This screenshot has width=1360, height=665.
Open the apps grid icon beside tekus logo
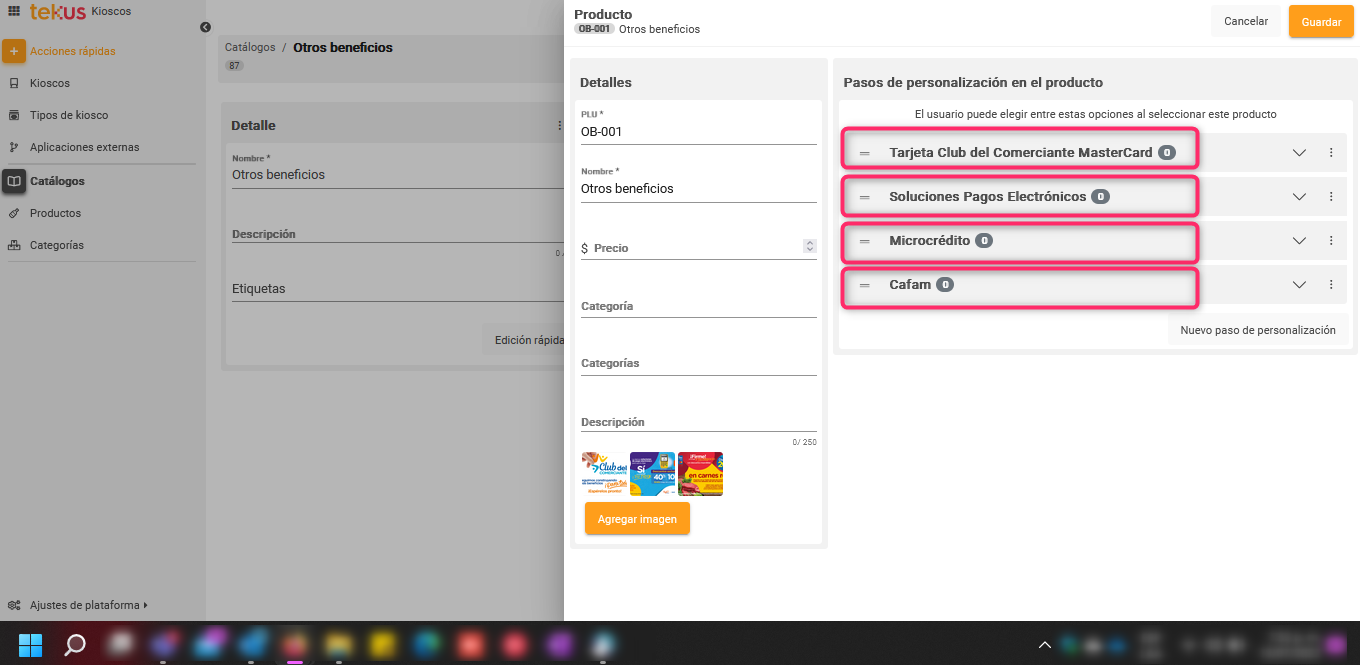click(14, 11)
